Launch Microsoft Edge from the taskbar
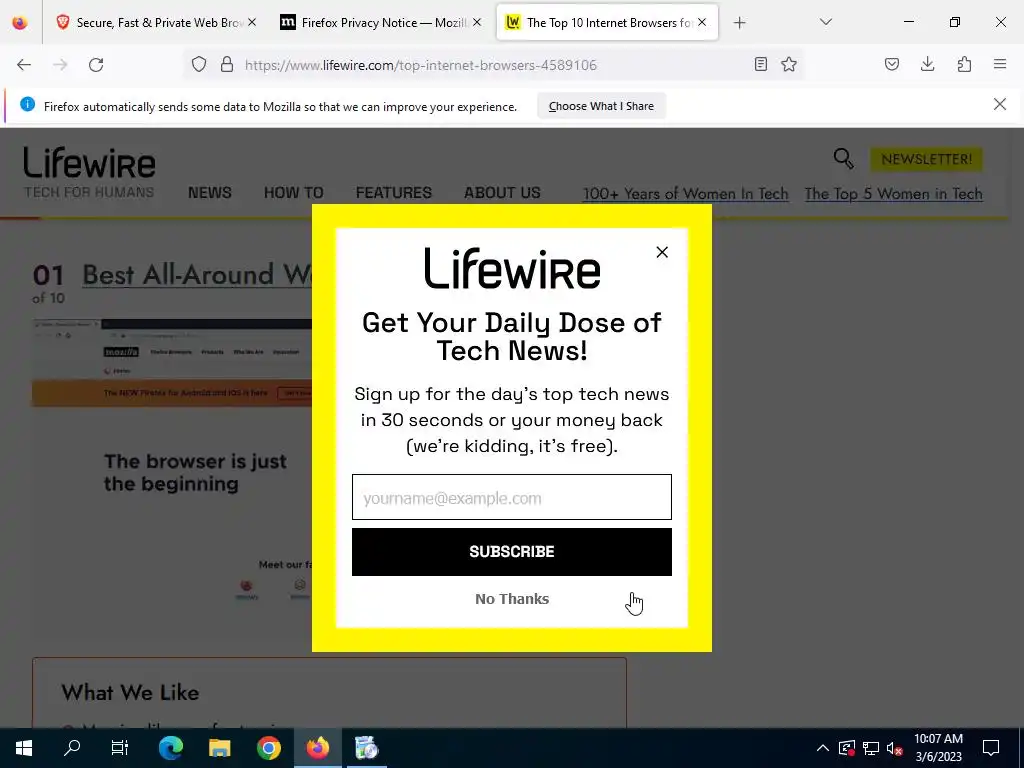 (171, 748)
